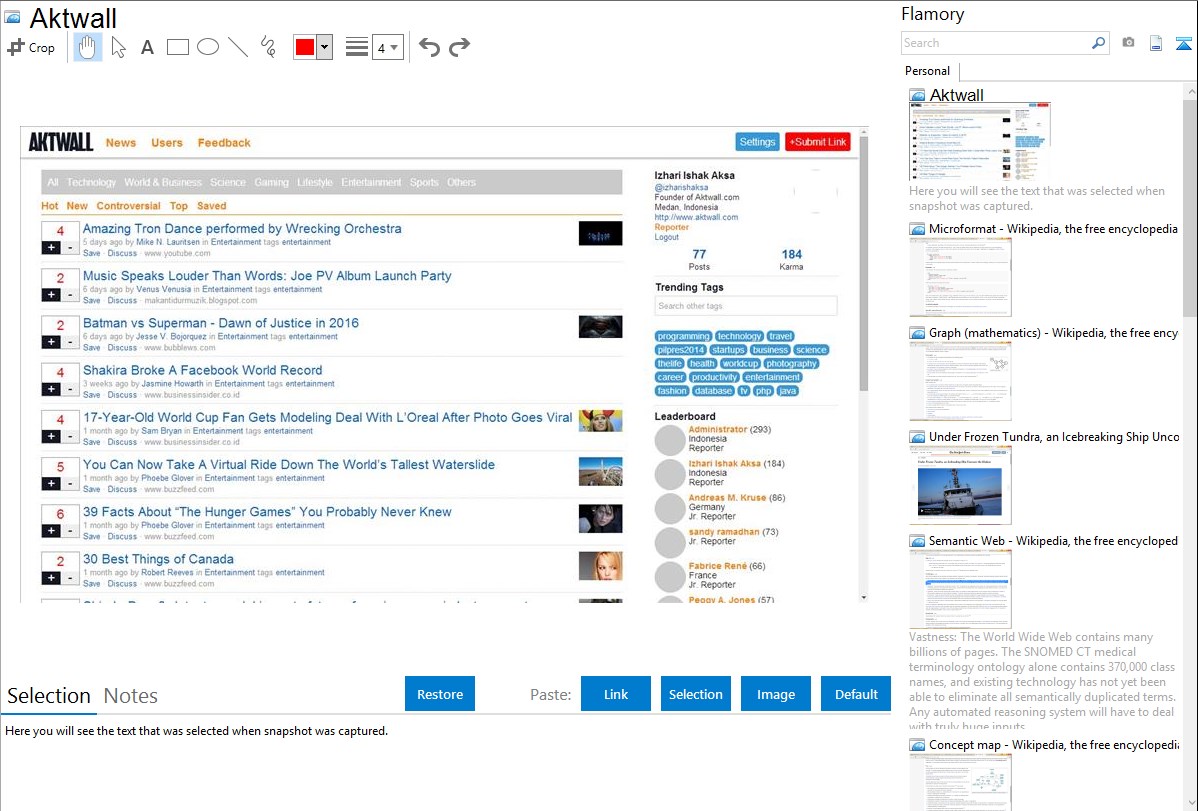Open the Under Frozen Tundra snapshot thumbnail
The width and height of the screenshot is (1198, 811).
(960, 485)
